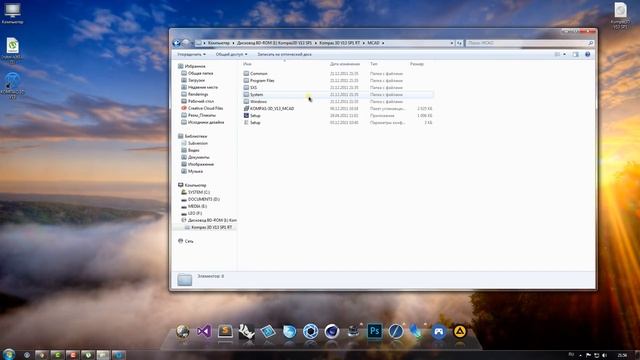Launch AIMP yellow triangle dock icon
The image size is (640, 360).
(460, 331)
